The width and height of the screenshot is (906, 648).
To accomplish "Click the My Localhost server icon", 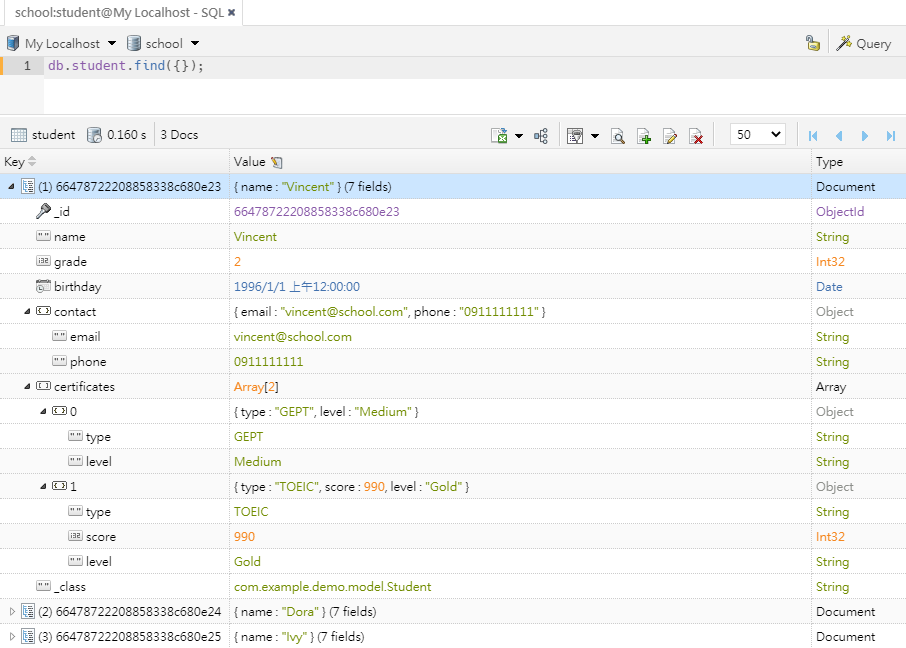I will 13,43.
